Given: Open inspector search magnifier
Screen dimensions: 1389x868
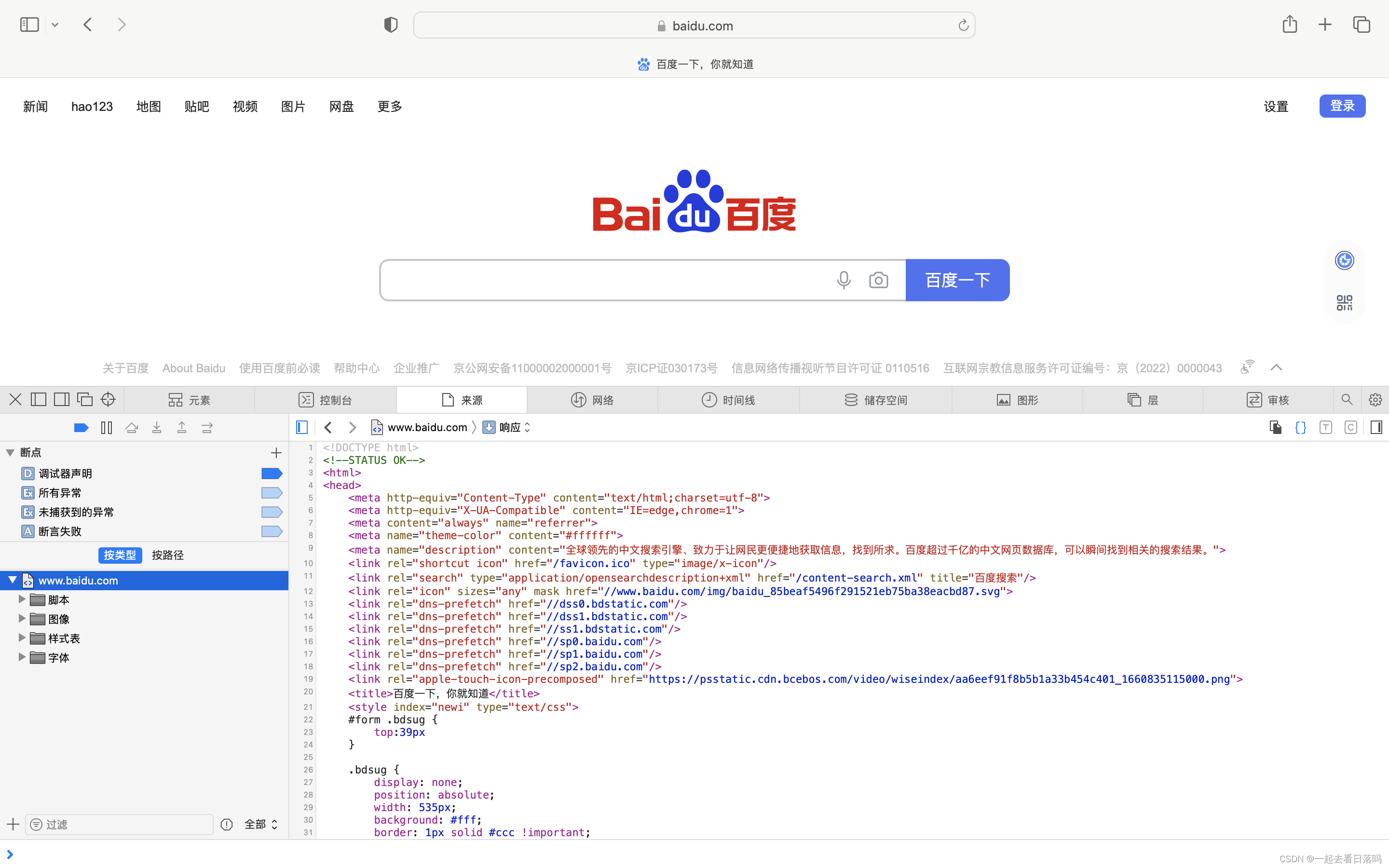Looking at the screenshot, I should click(x=1347, y=400).
